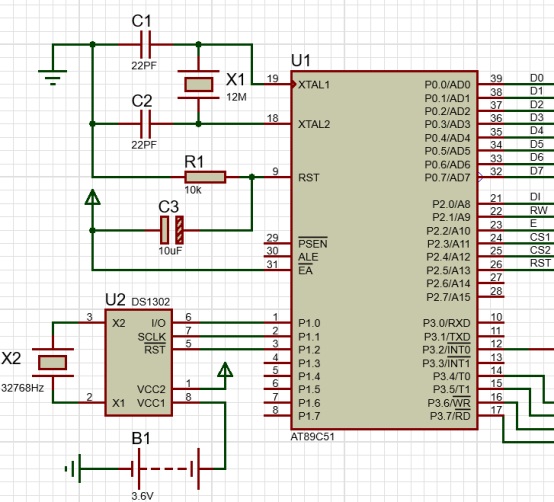Select the U2 DS1302 chip body
This screenshot has width=554, height=502.
139,362
